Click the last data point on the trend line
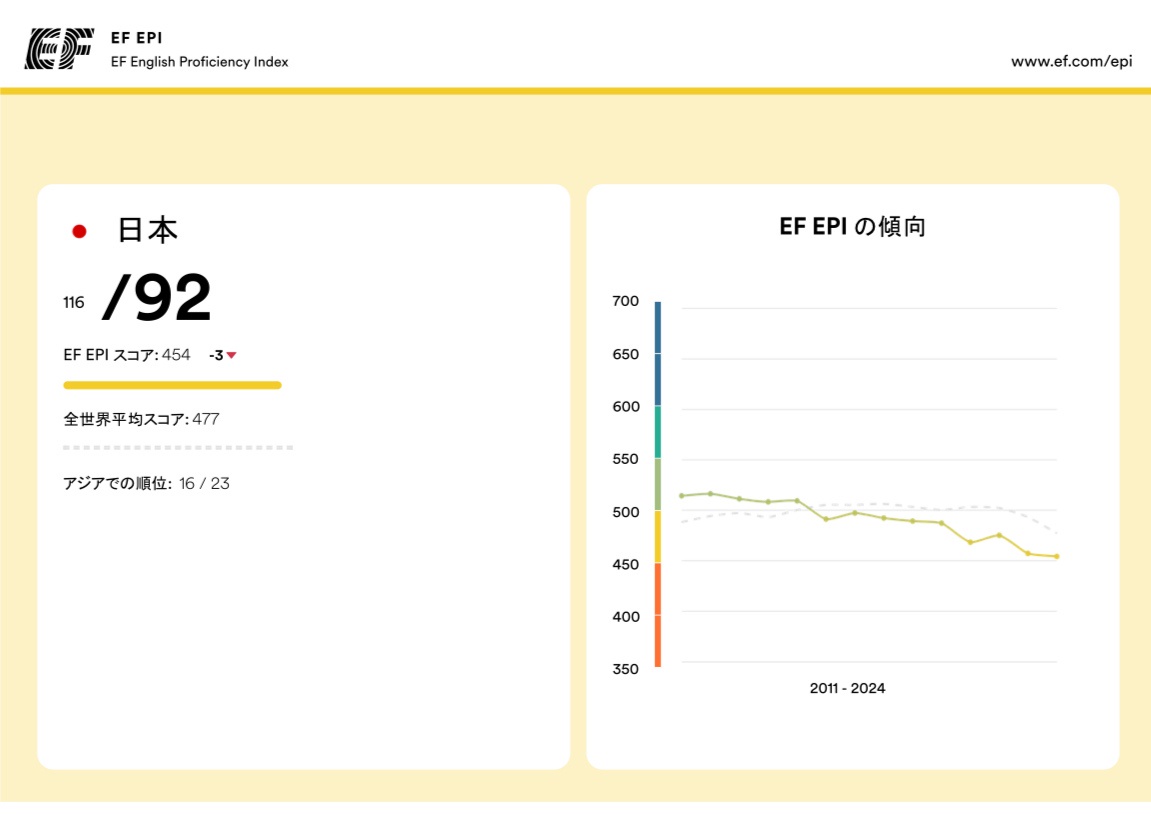Screen dimensions: 1151x817 tap(1057, 556)
